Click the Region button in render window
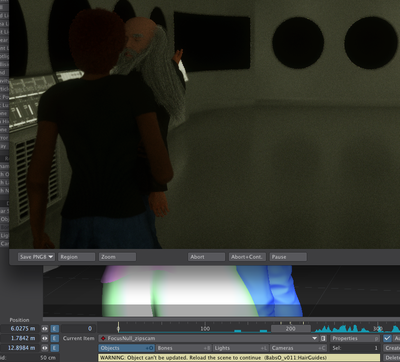400x362 pixels. click(x=76, y=257)
